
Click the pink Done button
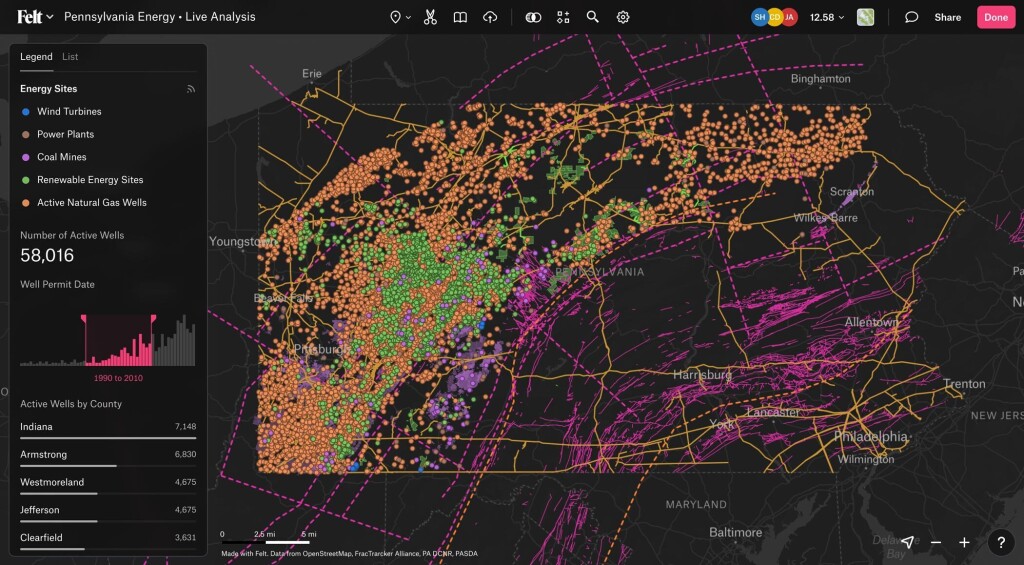click(996, 17)
